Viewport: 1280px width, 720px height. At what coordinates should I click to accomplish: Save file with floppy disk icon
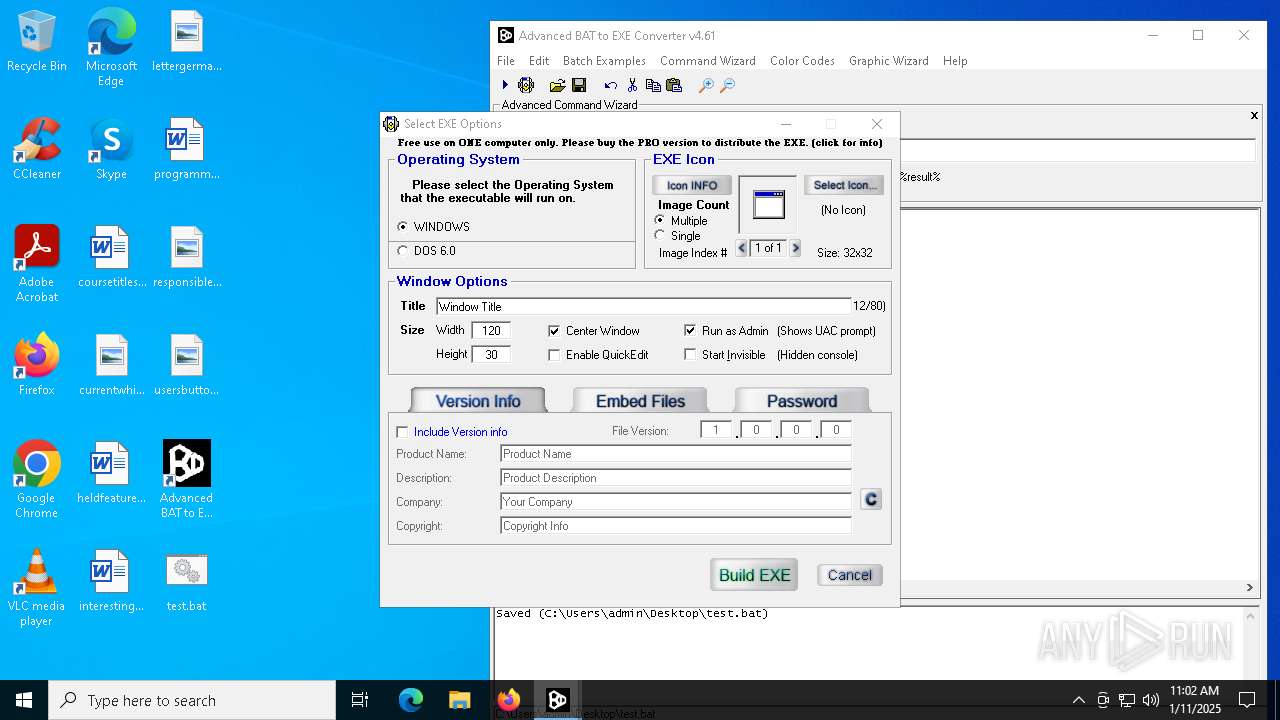[579, 86]
